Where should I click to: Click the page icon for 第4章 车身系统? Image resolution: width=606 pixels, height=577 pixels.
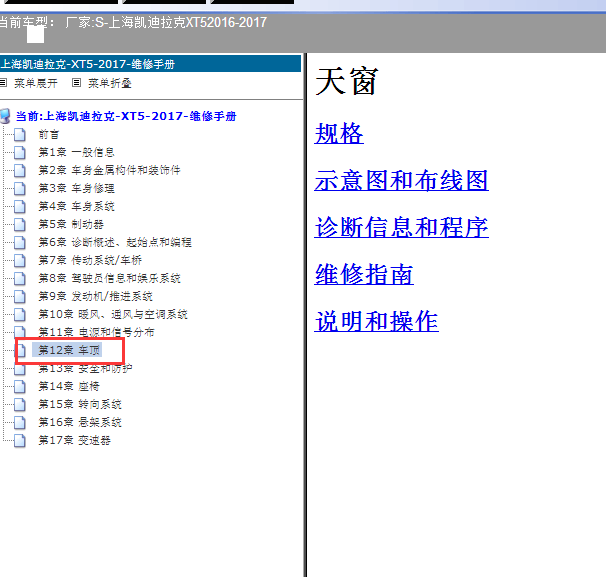pos(20,207)
